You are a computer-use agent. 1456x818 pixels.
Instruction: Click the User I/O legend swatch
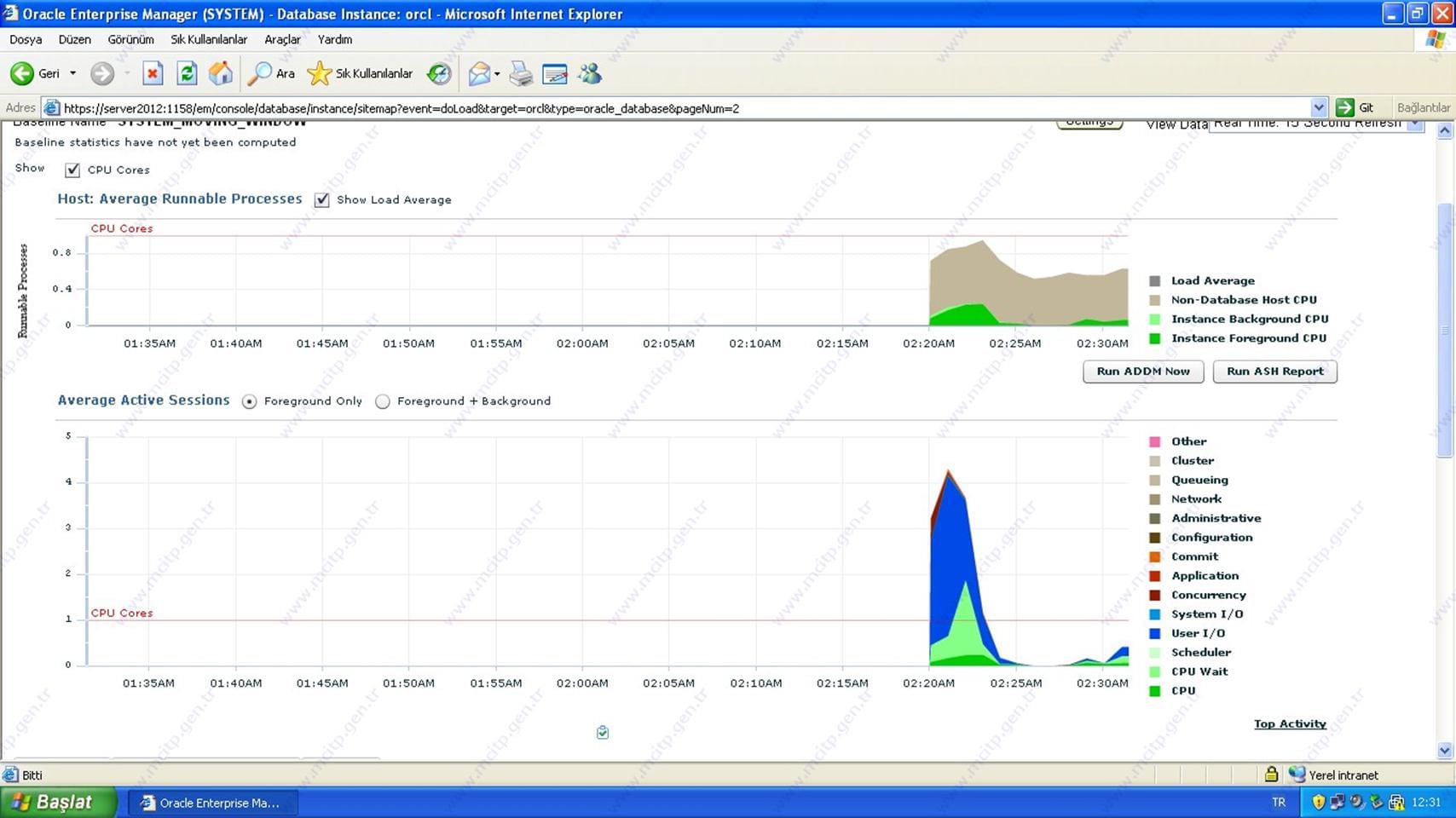pyautogui.click(x=1154, y=633)
